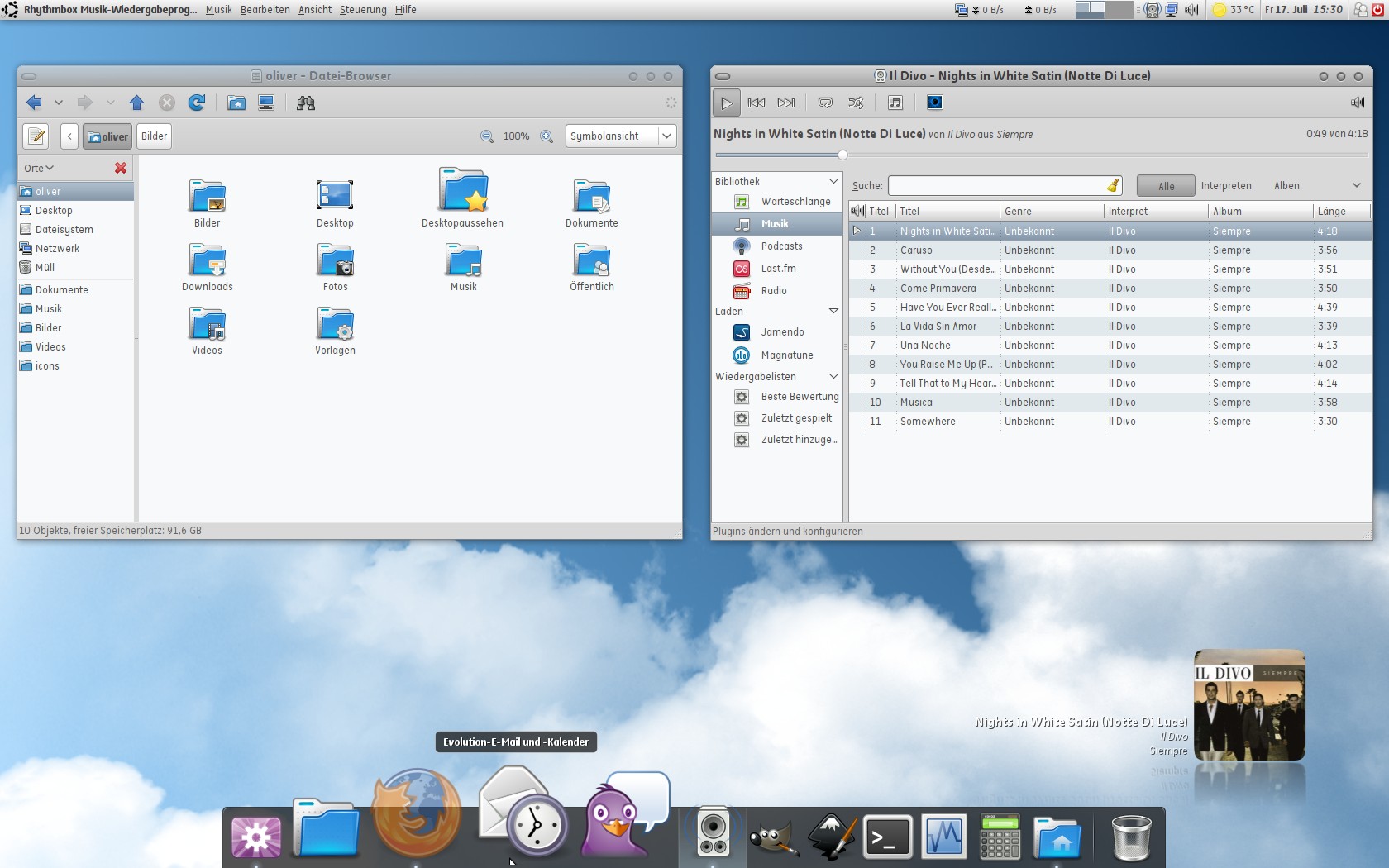Open Podcasts in Rhythmbox sidebar
Screen dimensions: 1389x868
[x=777, y=246]
